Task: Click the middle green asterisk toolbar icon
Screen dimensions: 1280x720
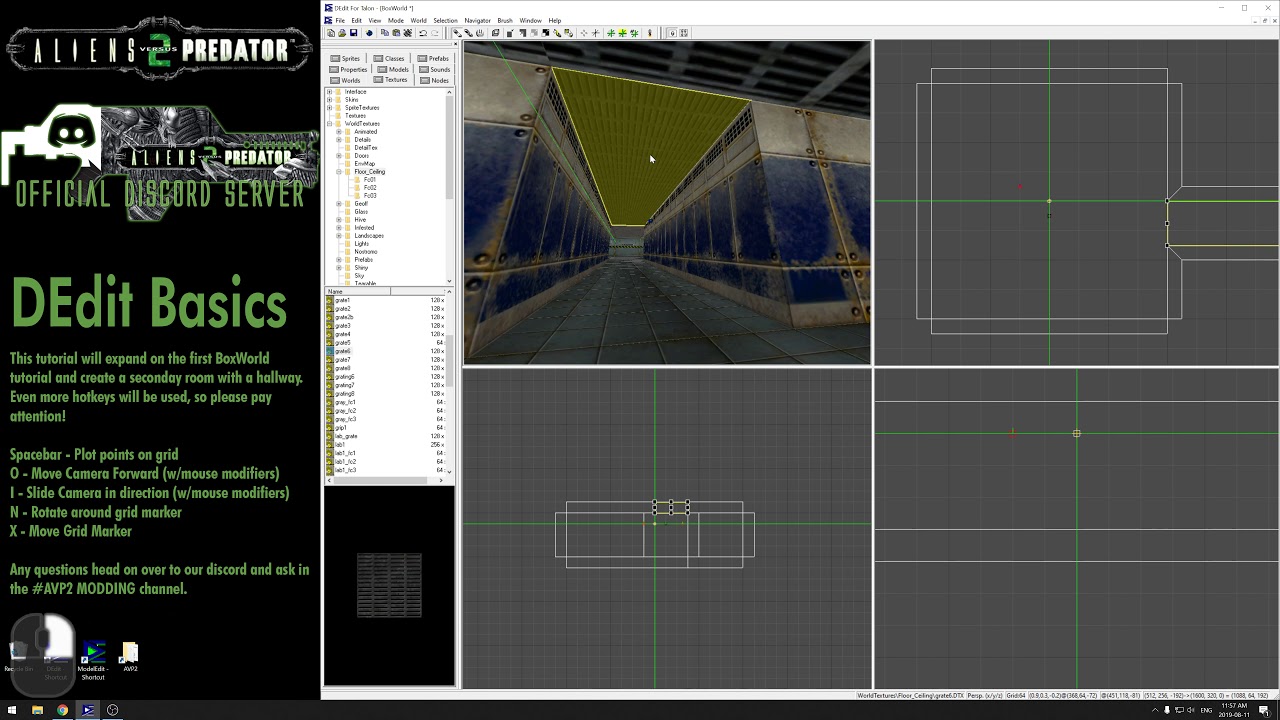Action: 622,33
